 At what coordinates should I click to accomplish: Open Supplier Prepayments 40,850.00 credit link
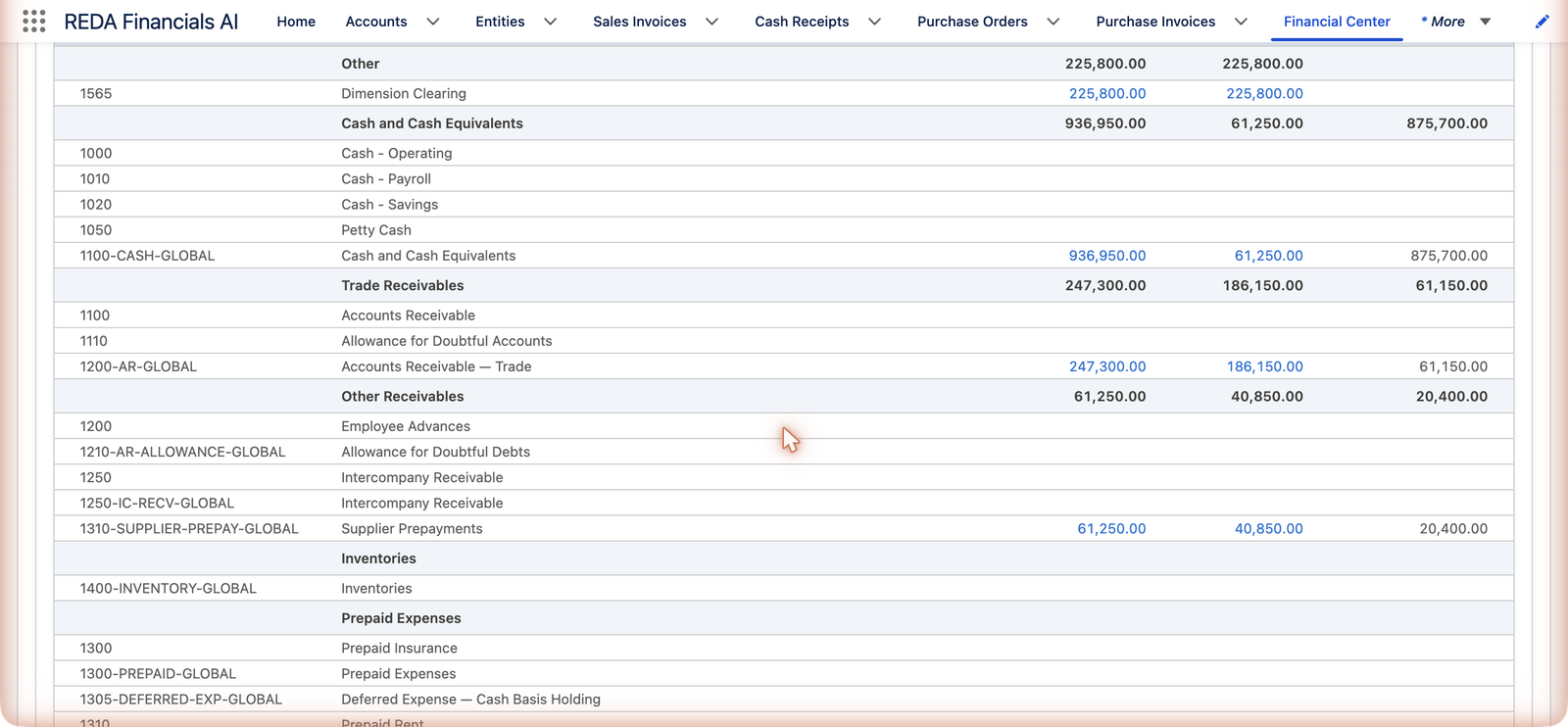[x=1269, y=528]
